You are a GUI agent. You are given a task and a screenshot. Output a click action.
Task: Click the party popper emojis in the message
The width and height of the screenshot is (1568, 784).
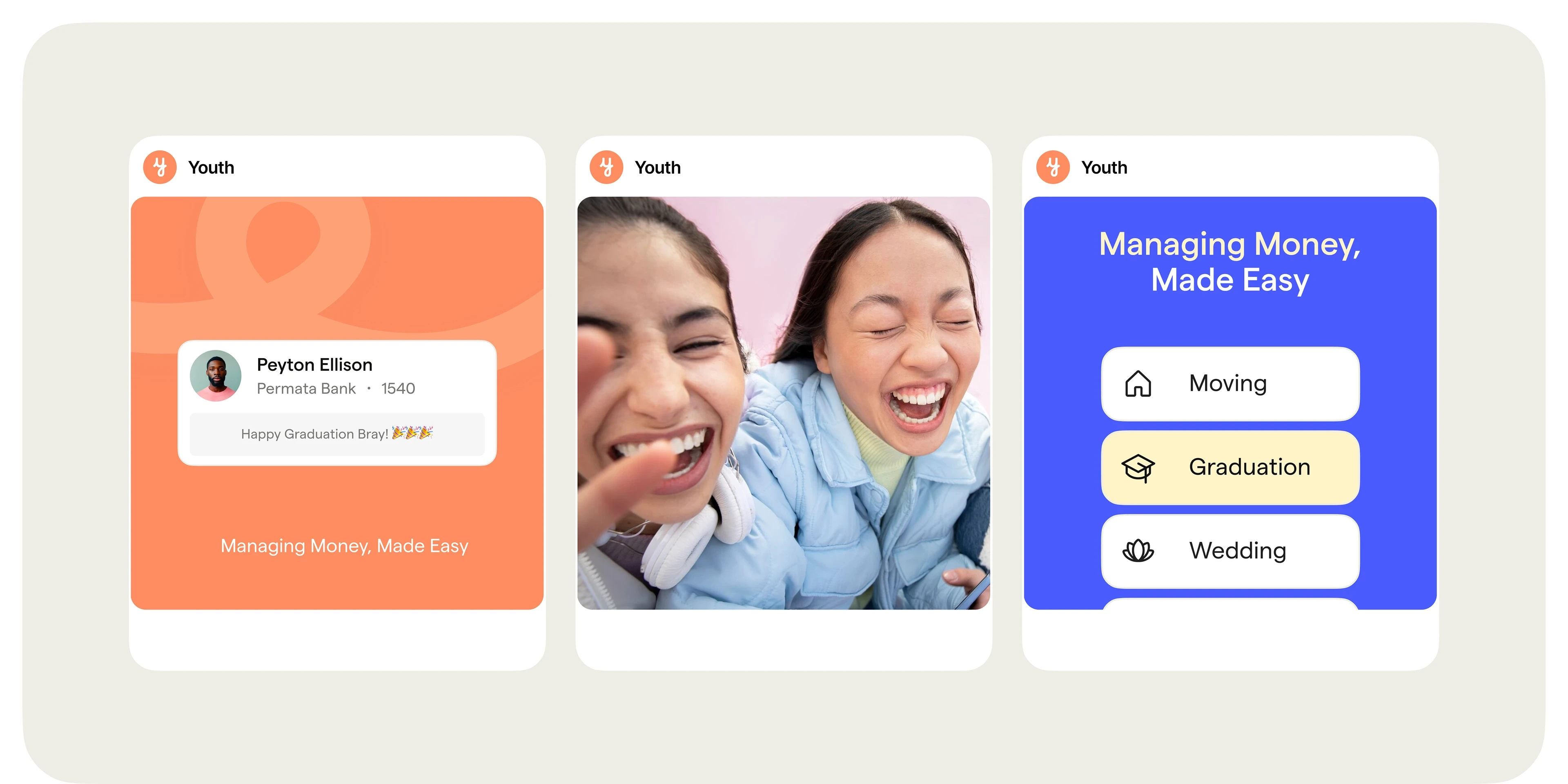tap(412, 433)
